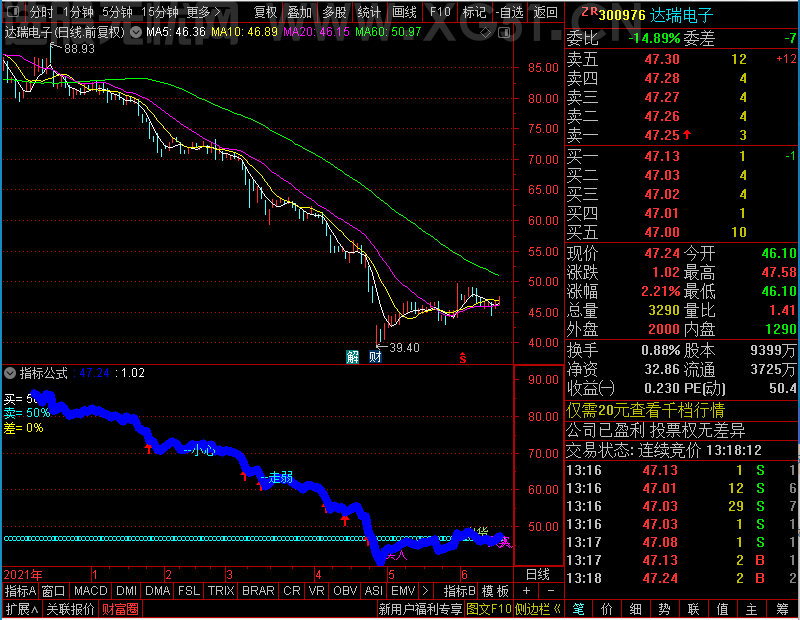800x620 pixels.
Task: Open the 复权 adjustment menu
Action: point(265,12)
